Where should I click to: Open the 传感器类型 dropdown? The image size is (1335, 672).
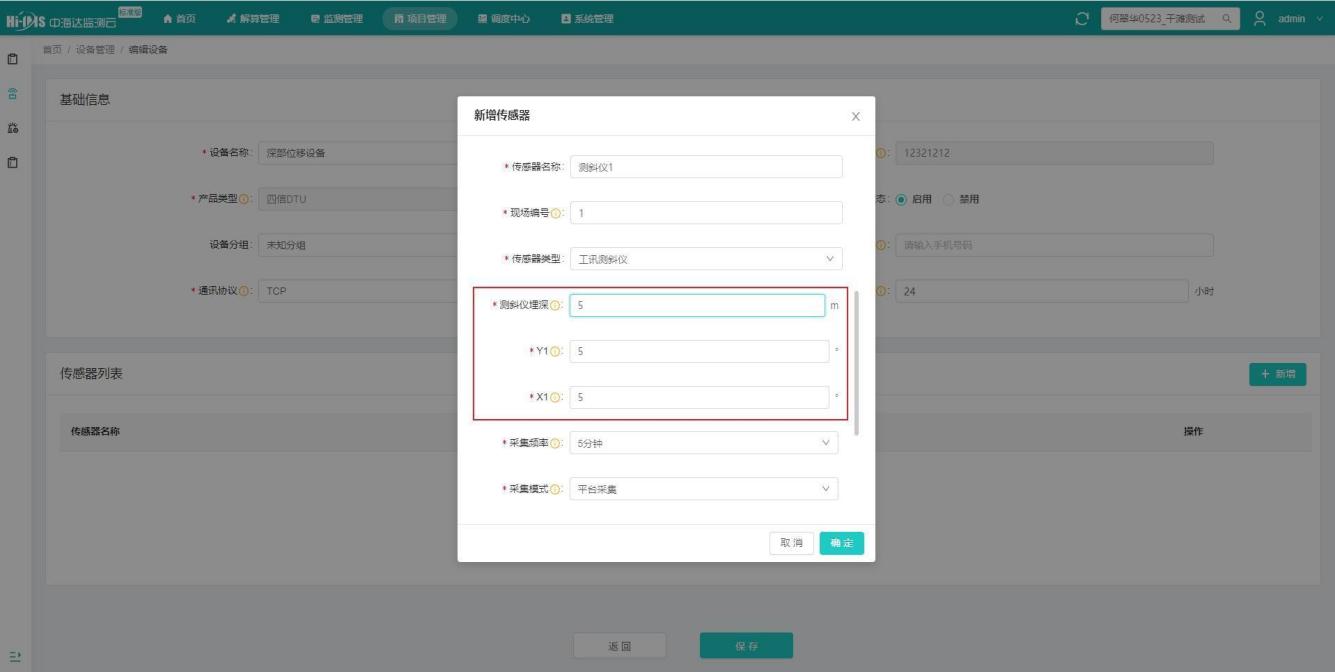706,259
